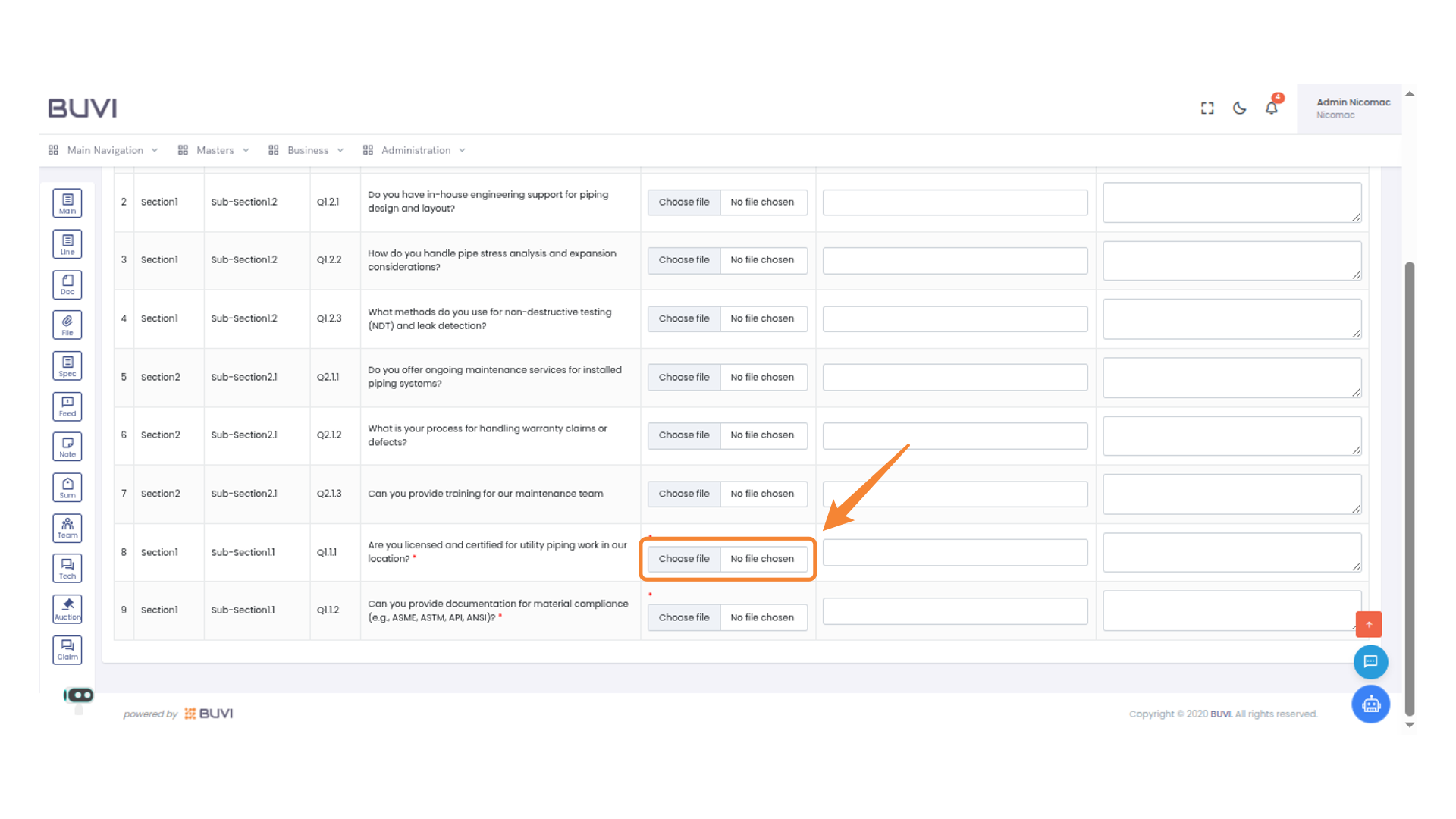Screen dimensions: 1456x819
Task: Open the chatbot assistant icon
Action: click(1370, 704)
